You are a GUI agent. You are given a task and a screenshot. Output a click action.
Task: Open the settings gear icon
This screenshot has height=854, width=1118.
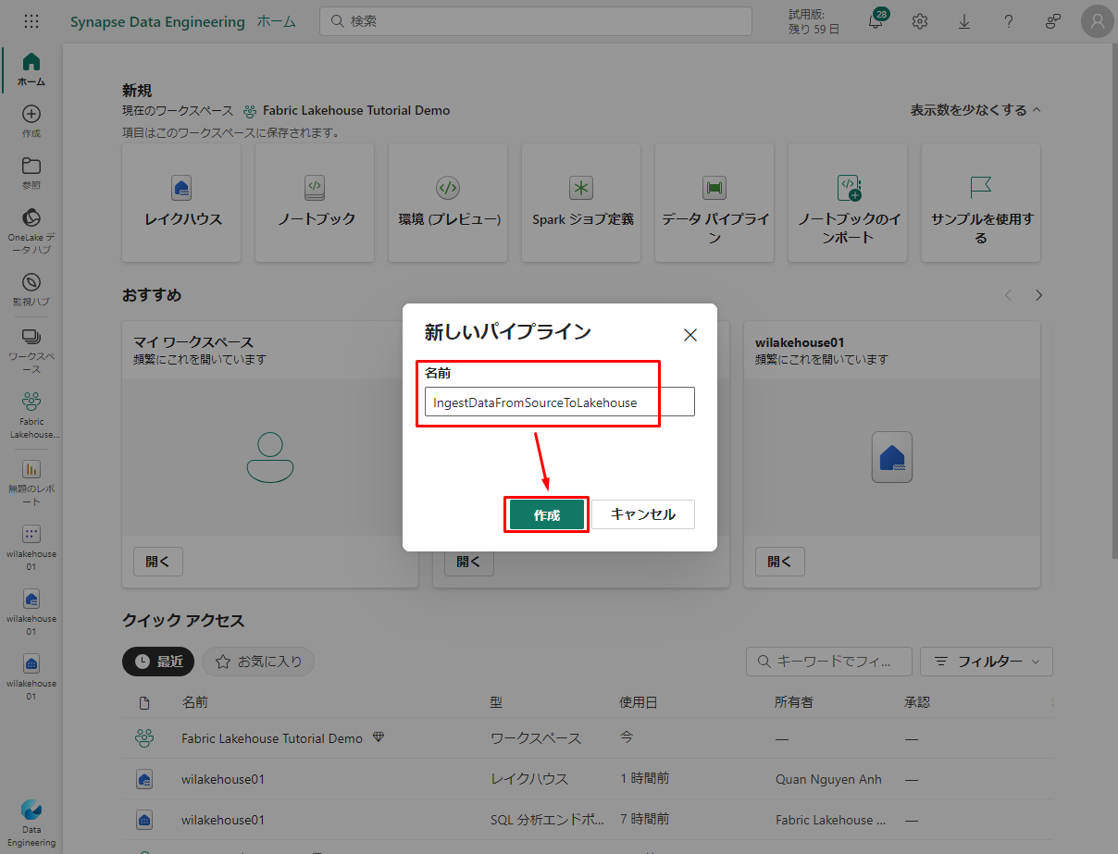920,22
